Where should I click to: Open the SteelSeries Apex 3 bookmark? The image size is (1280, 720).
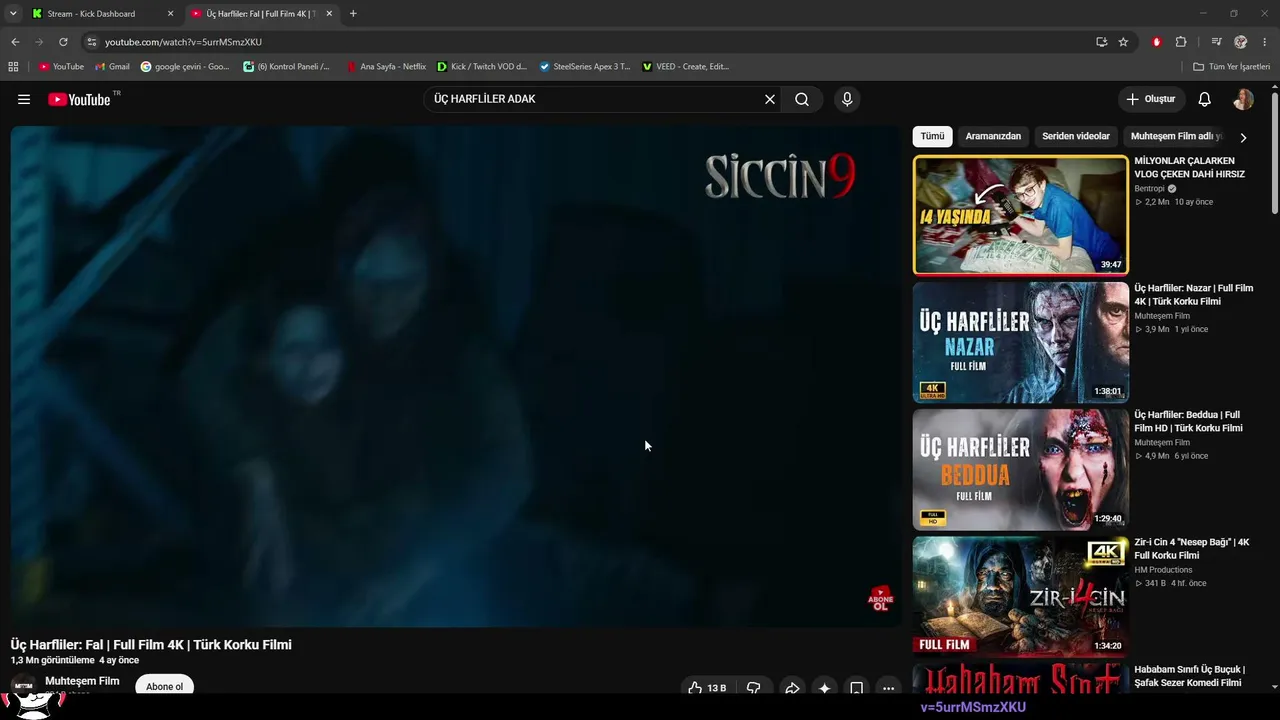point(585,67)
